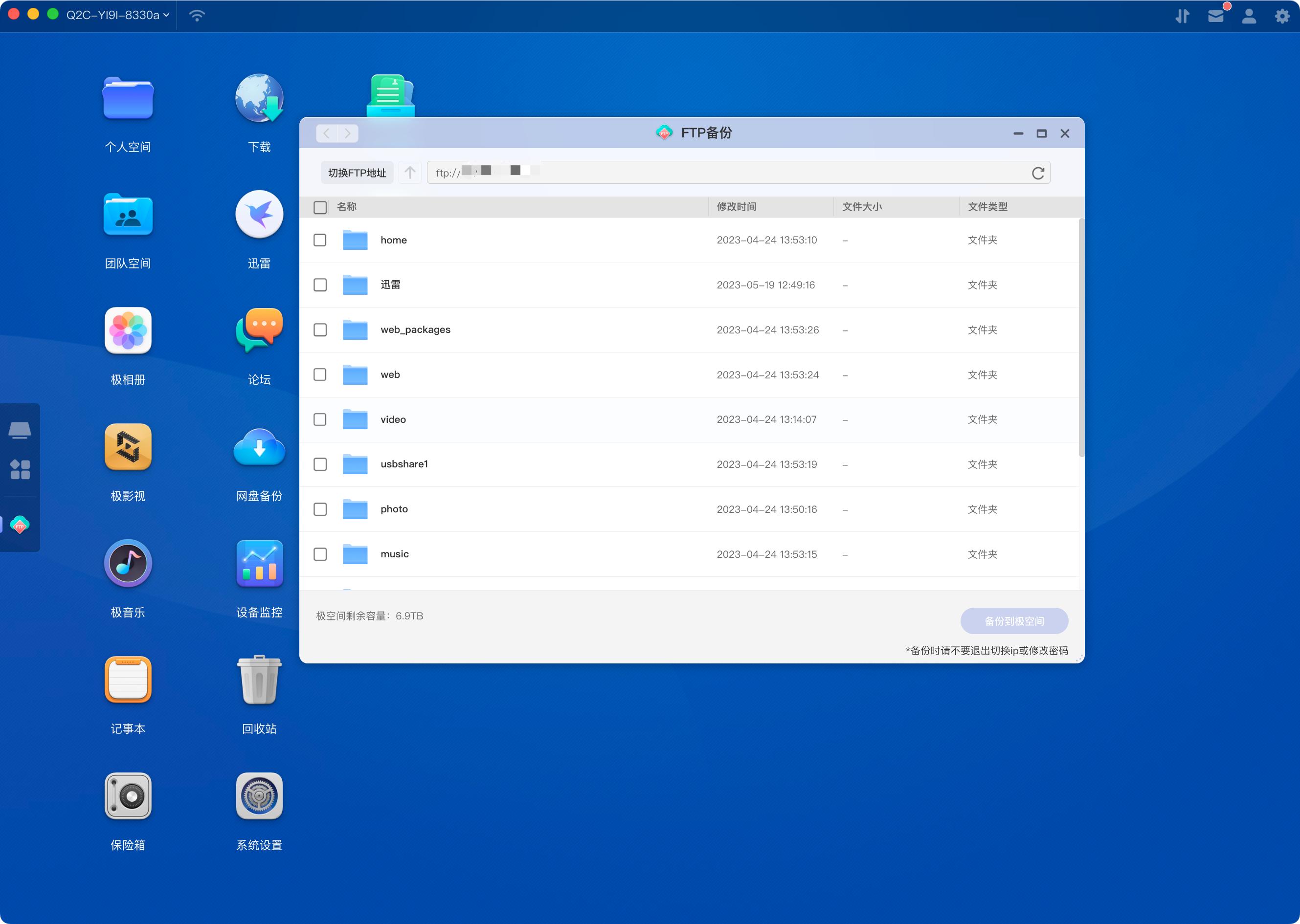Launch 设备监控 device monitor

pos(259,563)
